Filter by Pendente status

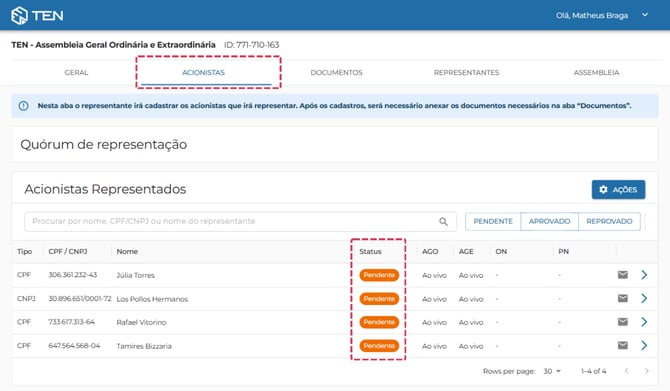click(x=493, y=221)
